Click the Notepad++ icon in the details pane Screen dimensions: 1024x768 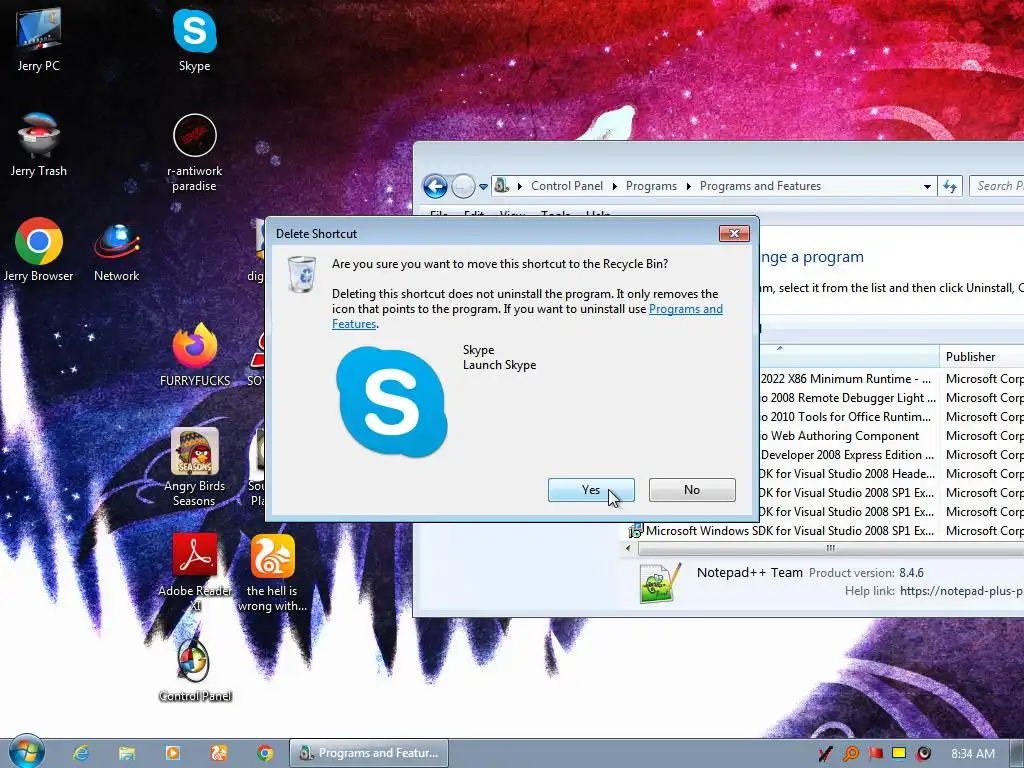(660, 583)
